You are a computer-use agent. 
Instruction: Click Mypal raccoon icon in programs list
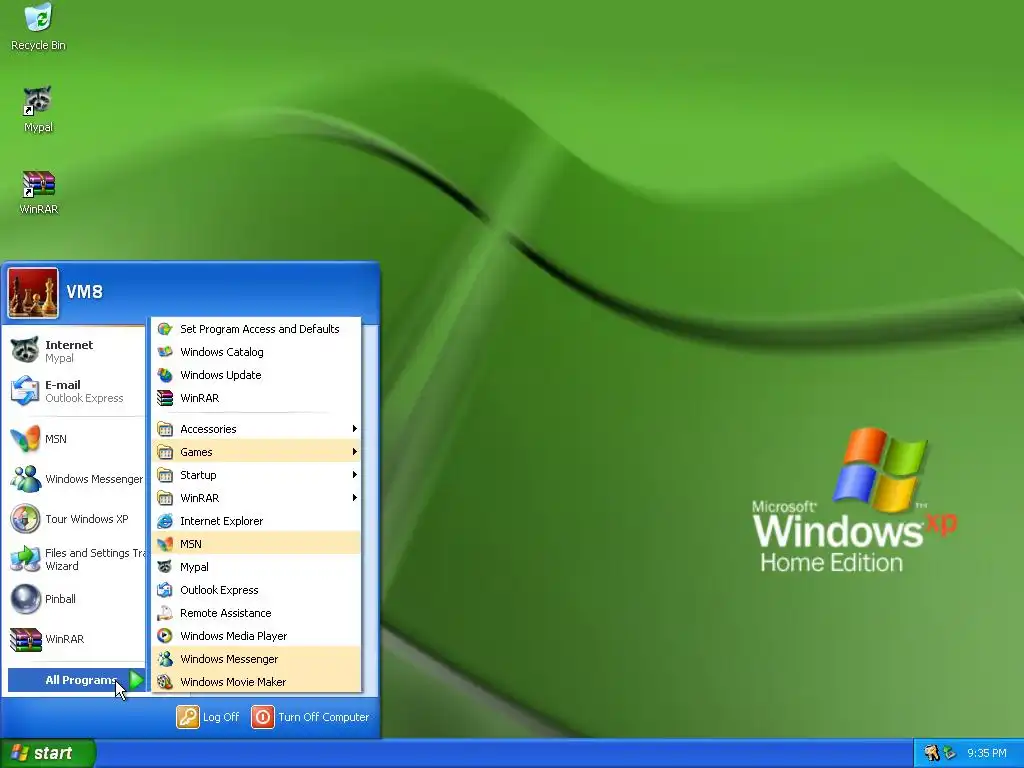[x=165, y=567]
